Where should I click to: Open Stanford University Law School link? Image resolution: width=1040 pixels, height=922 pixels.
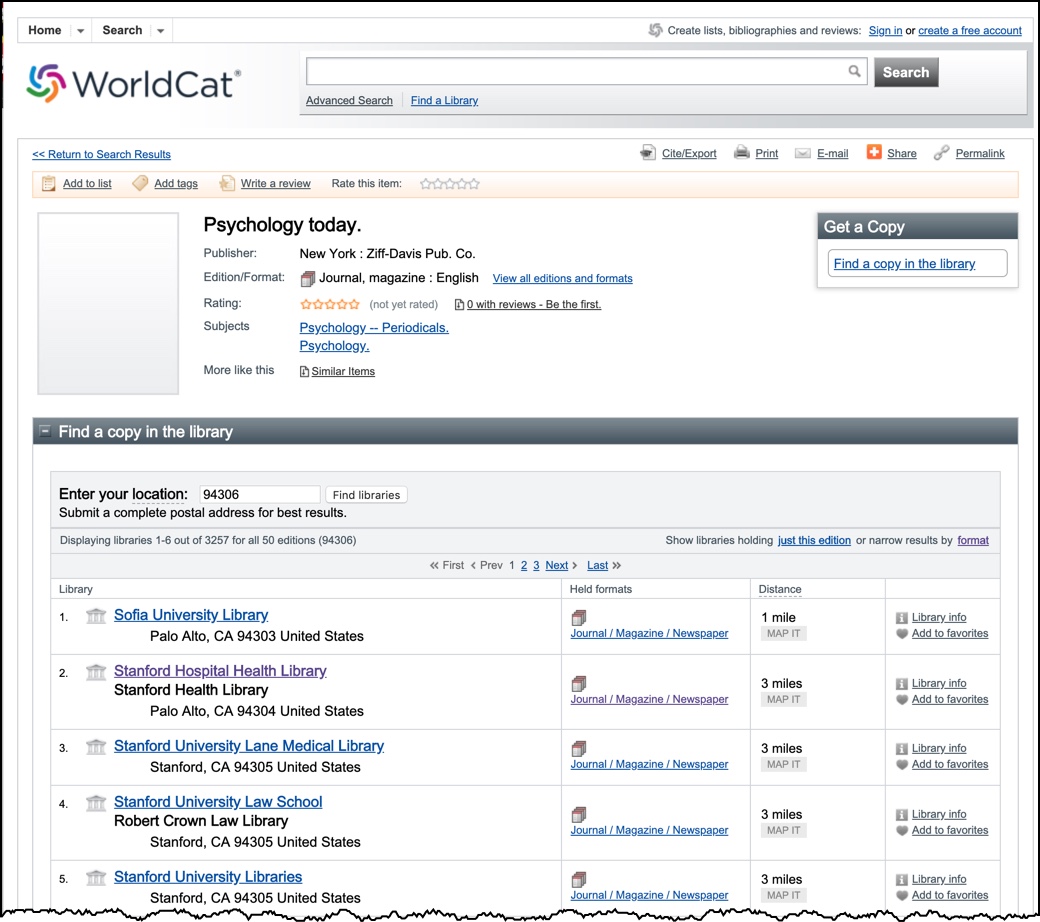click(218, 801)
